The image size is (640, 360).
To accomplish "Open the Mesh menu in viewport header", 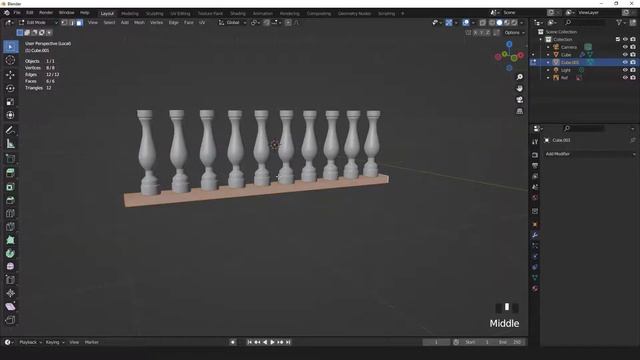I will [x=139, y=23].
